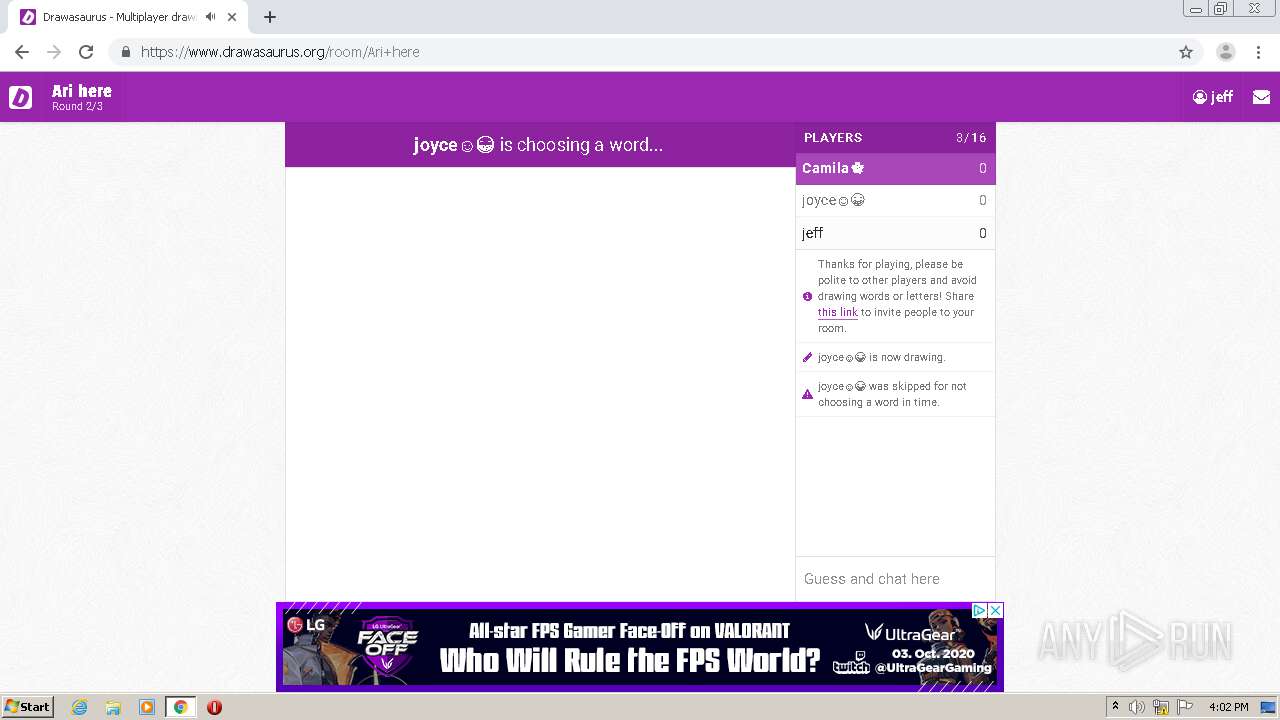Open the Windows Start menu
This screenshot has width=1280, height=720.
tap(28, 707)
